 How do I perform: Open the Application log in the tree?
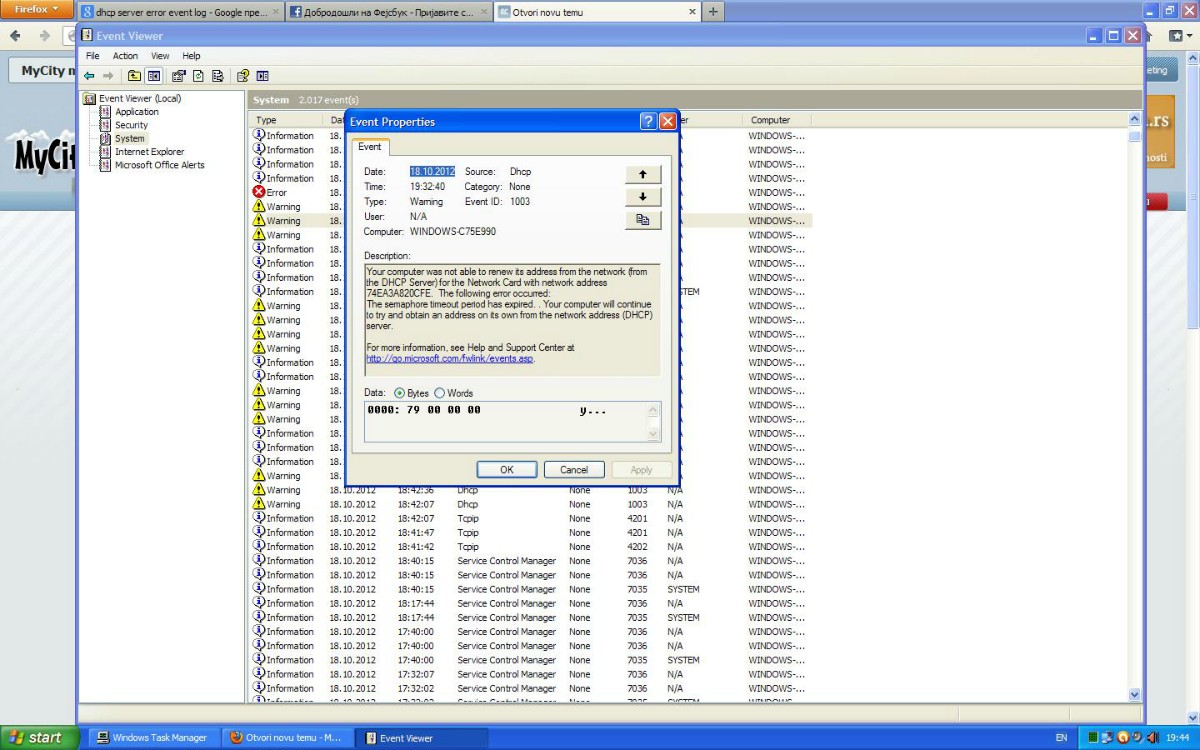point(137,112)
